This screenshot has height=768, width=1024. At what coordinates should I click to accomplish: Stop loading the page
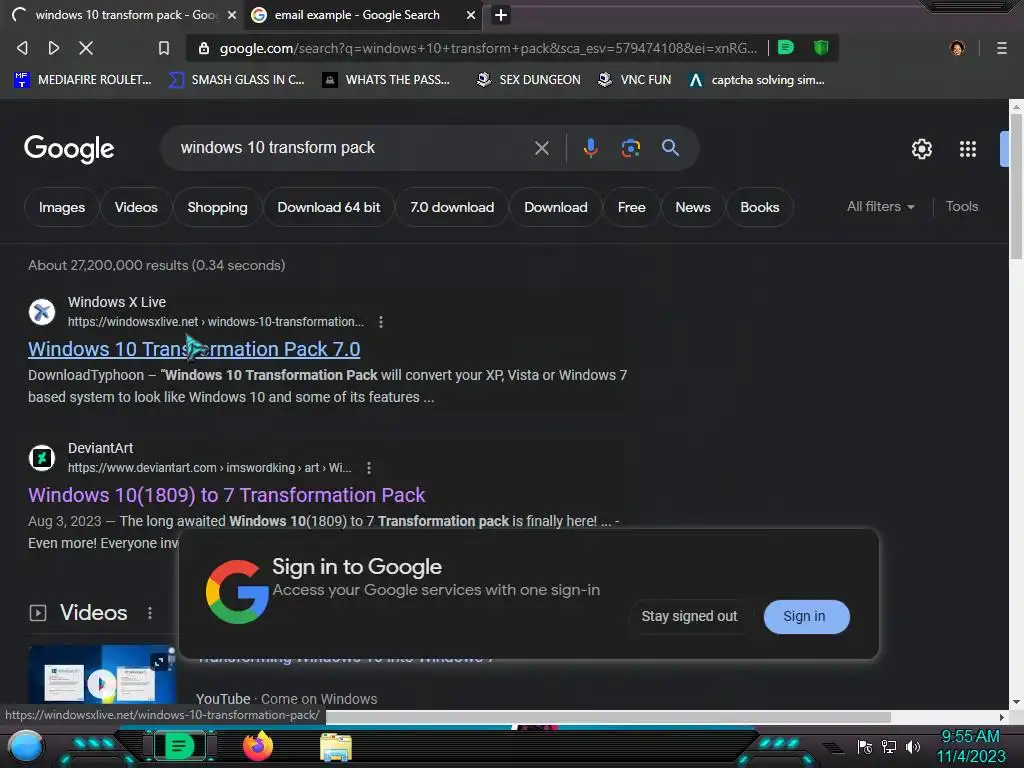point(86,48)
